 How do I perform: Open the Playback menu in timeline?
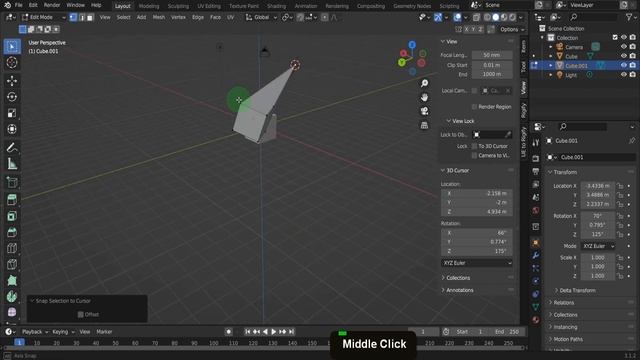pos(35,332)
